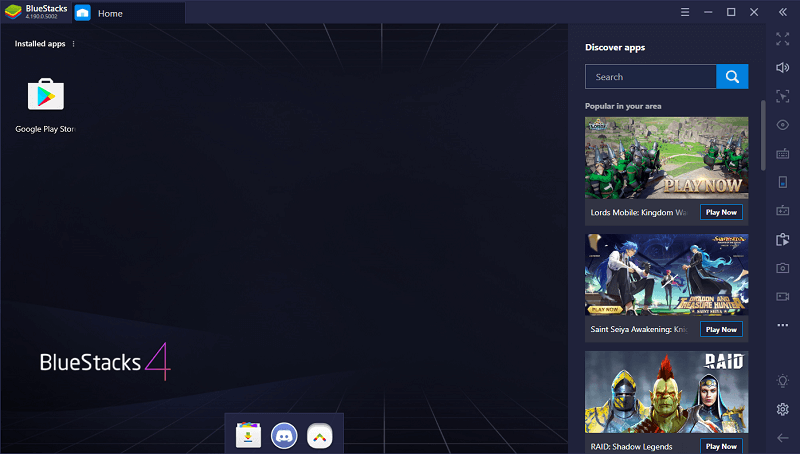Open the RAID: Shadow Legends banner image

[666, 392]
